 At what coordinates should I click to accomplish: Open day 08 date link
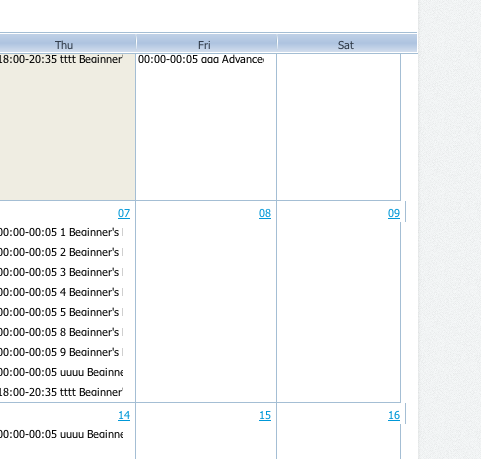click(x=265, y=213)
